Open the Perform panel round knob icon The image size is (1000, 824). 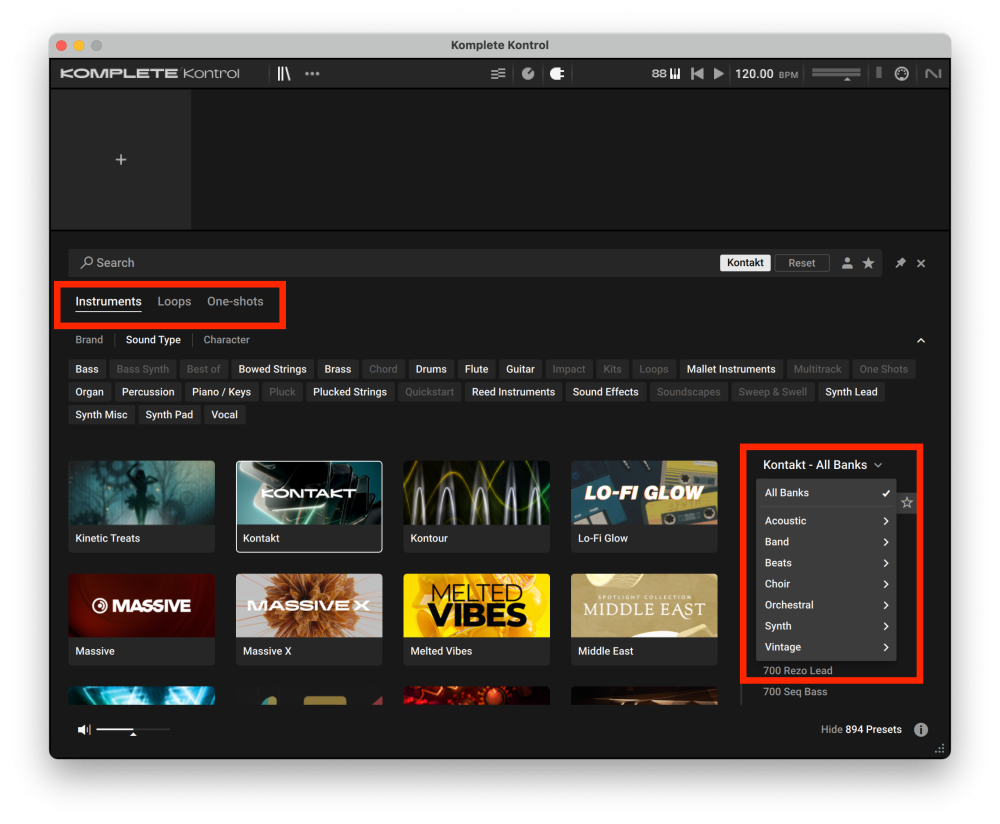(528, 74)
